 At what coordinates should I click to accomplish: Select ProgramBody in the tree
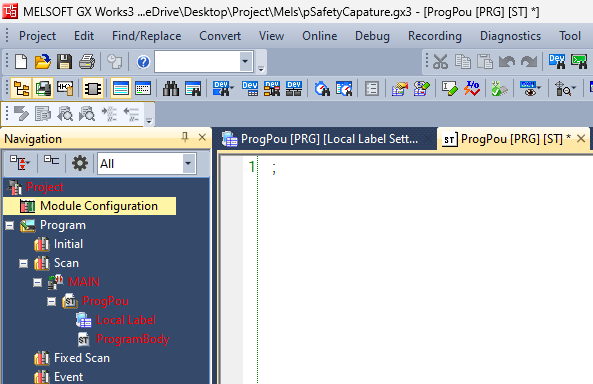132,339
